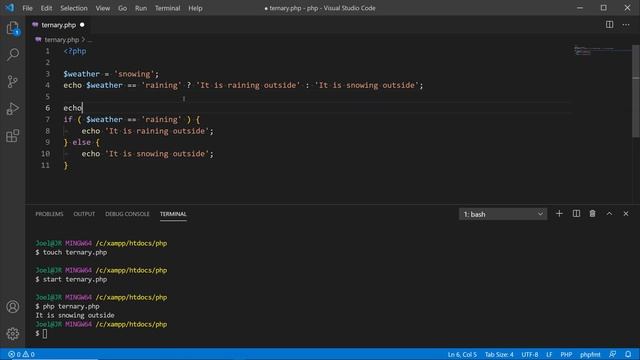Click the feedback icon in status bar
The image size is (640, 360).
[x=612, y=354]
